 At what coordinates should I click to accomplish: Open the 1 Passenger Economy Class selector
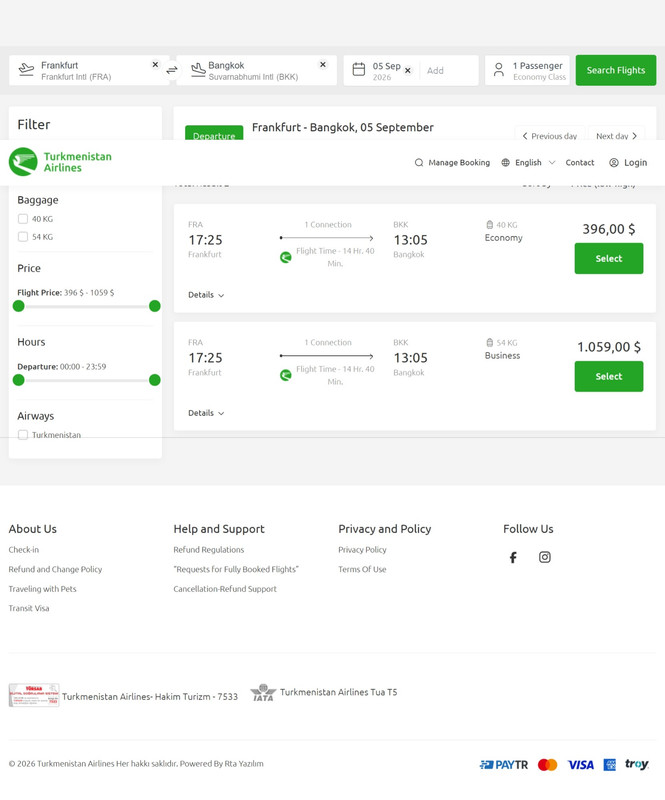pyautogui.click(x=527, y=70)
